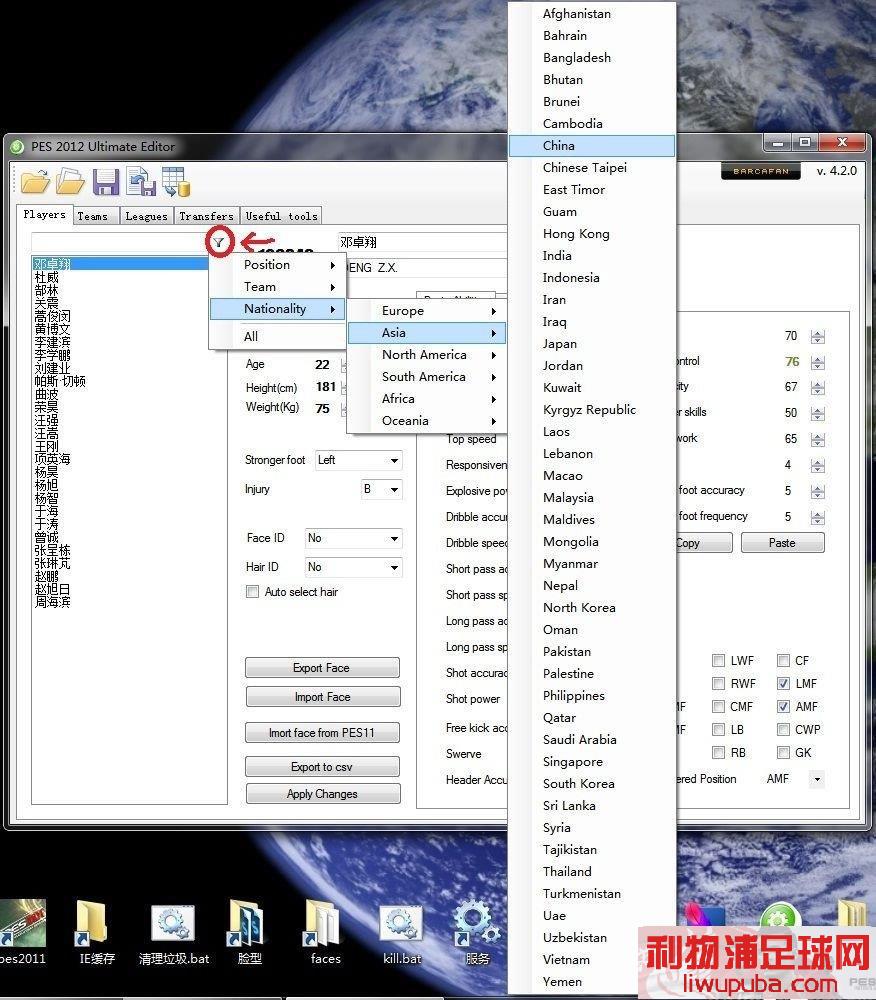Check the RWF position checkbox
The image size is (876, 1000).
719,684
